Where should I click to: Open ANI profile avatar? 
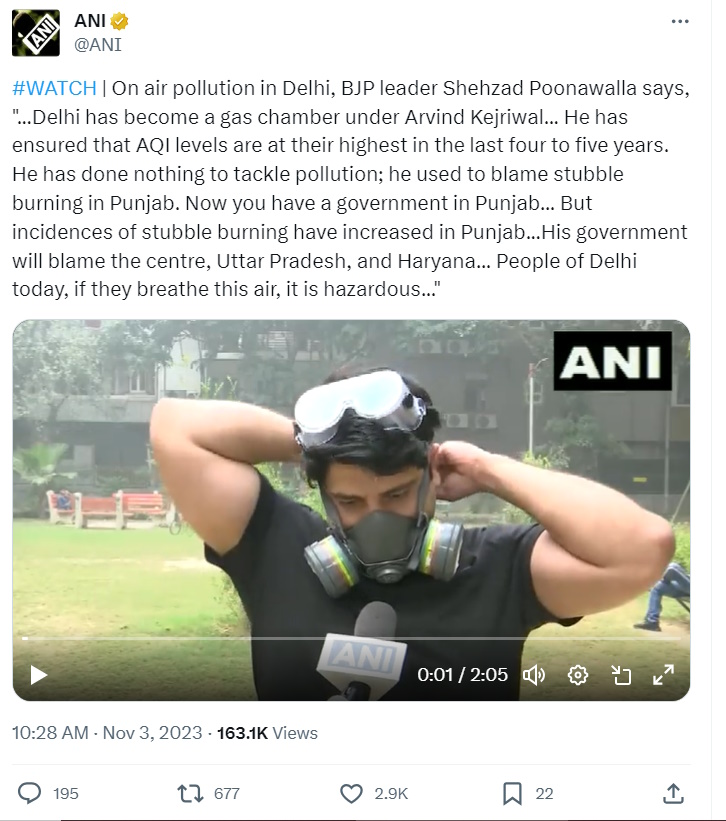pyautogui.click(x=35, y=32)
